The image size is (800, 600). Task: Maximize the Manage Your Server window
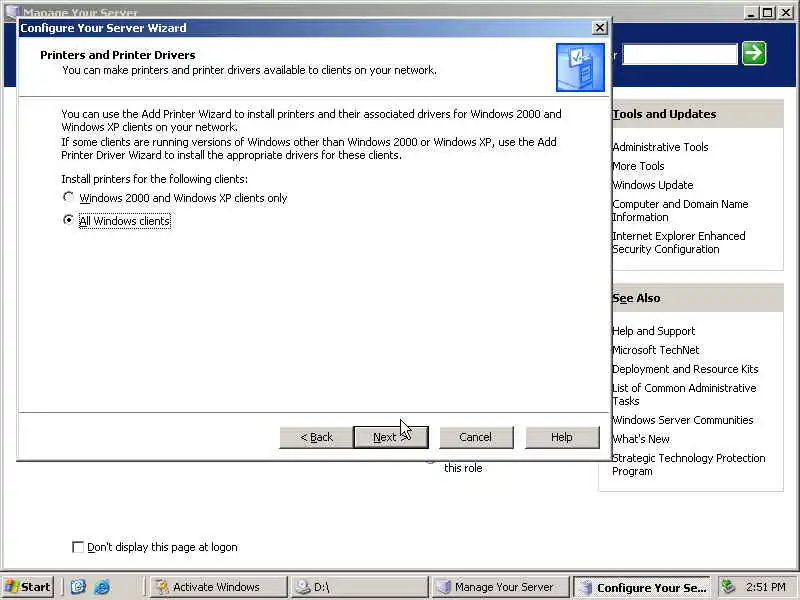pyautogui.click(x=767, y=13)
